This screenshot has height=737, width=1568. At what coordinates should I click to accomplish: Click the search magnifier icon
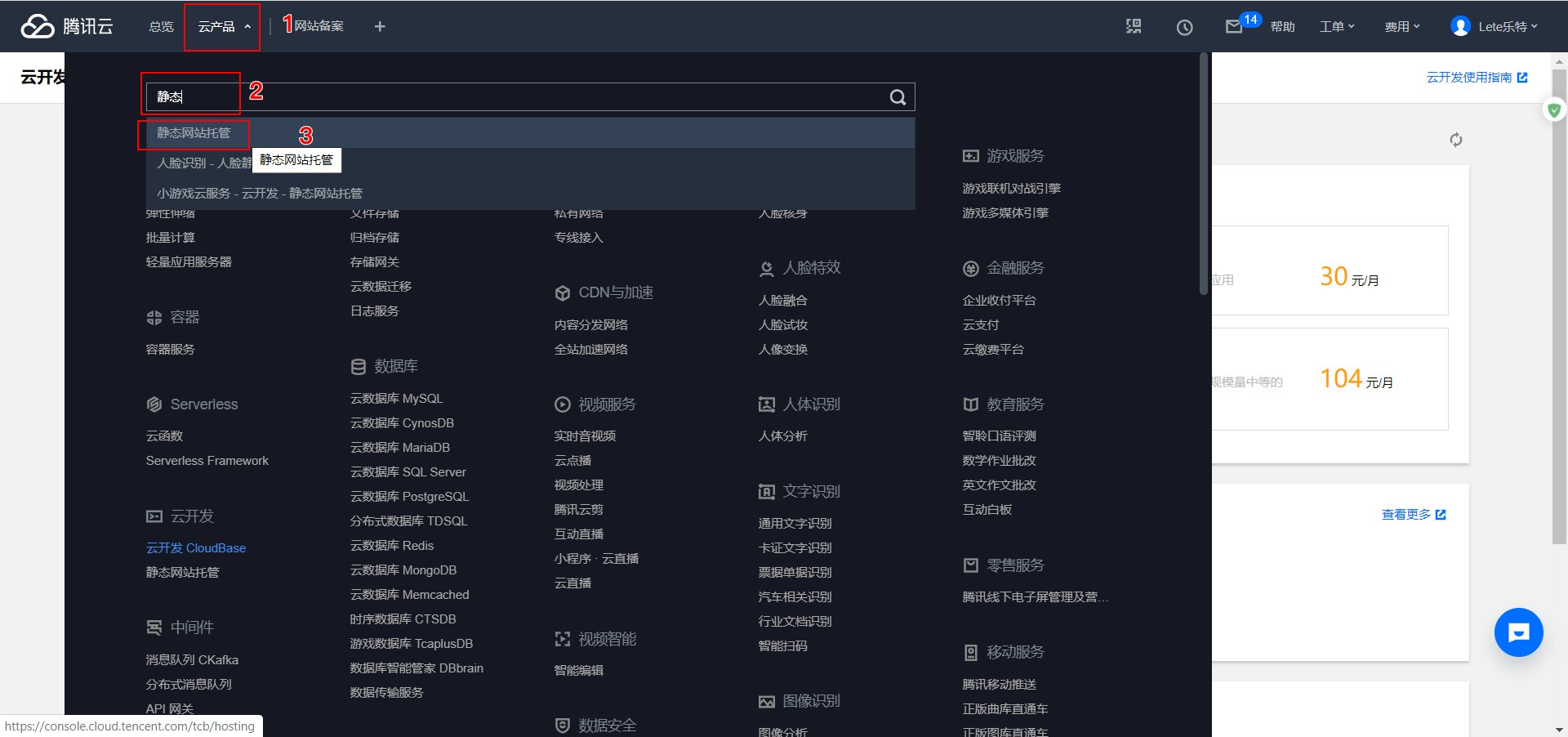click(x=898, y=97)
